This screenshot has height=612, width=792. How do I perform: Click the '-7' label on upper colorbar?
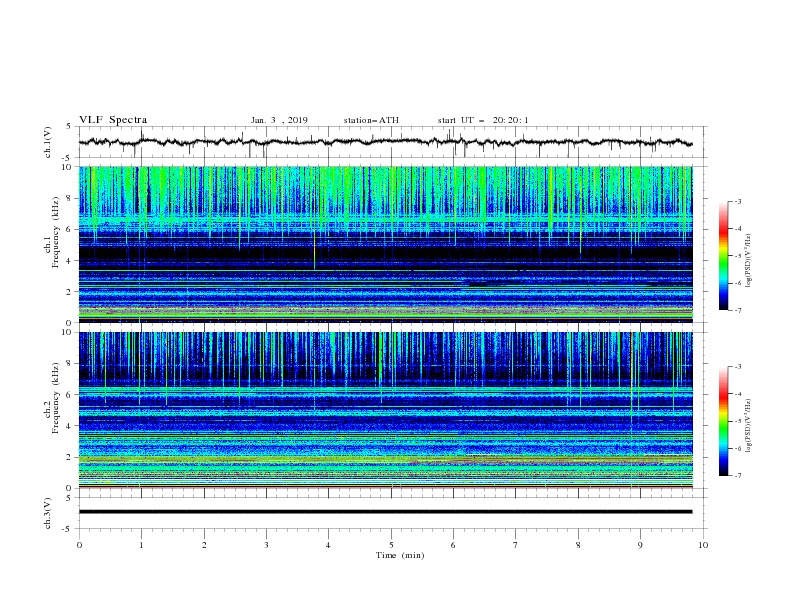click(x=737, y=310)
